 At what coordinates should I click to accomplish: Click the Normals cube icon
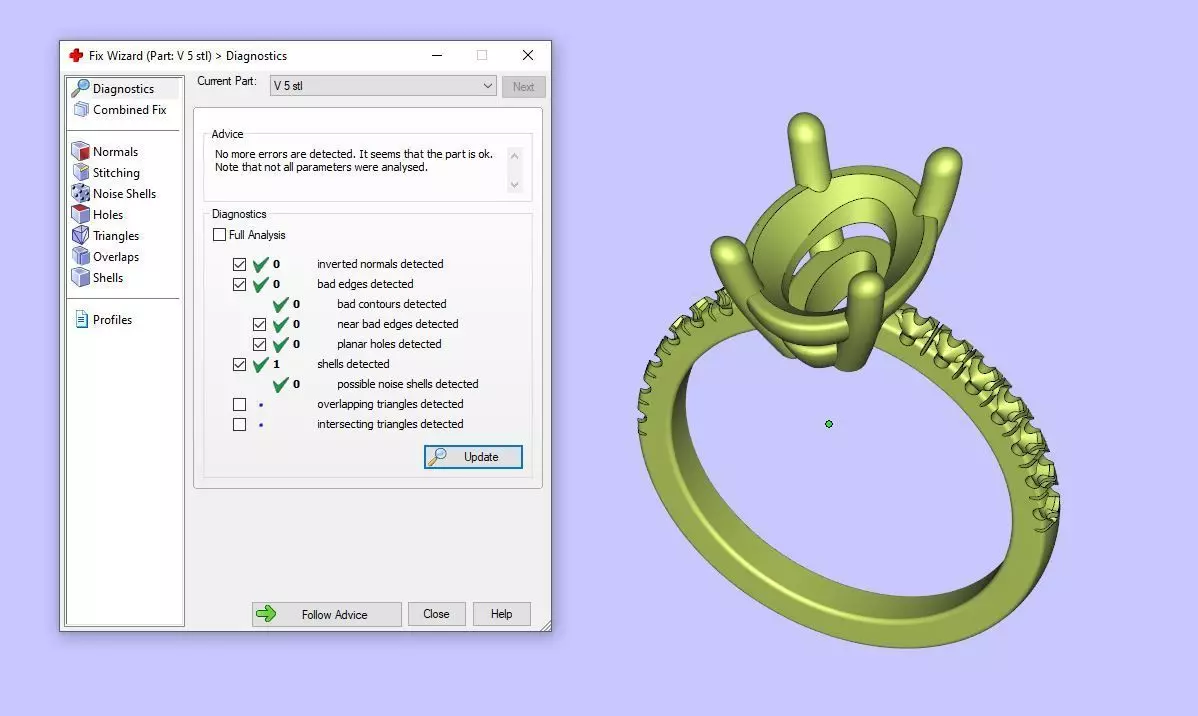pyautogui.click(x=80, y=151)
